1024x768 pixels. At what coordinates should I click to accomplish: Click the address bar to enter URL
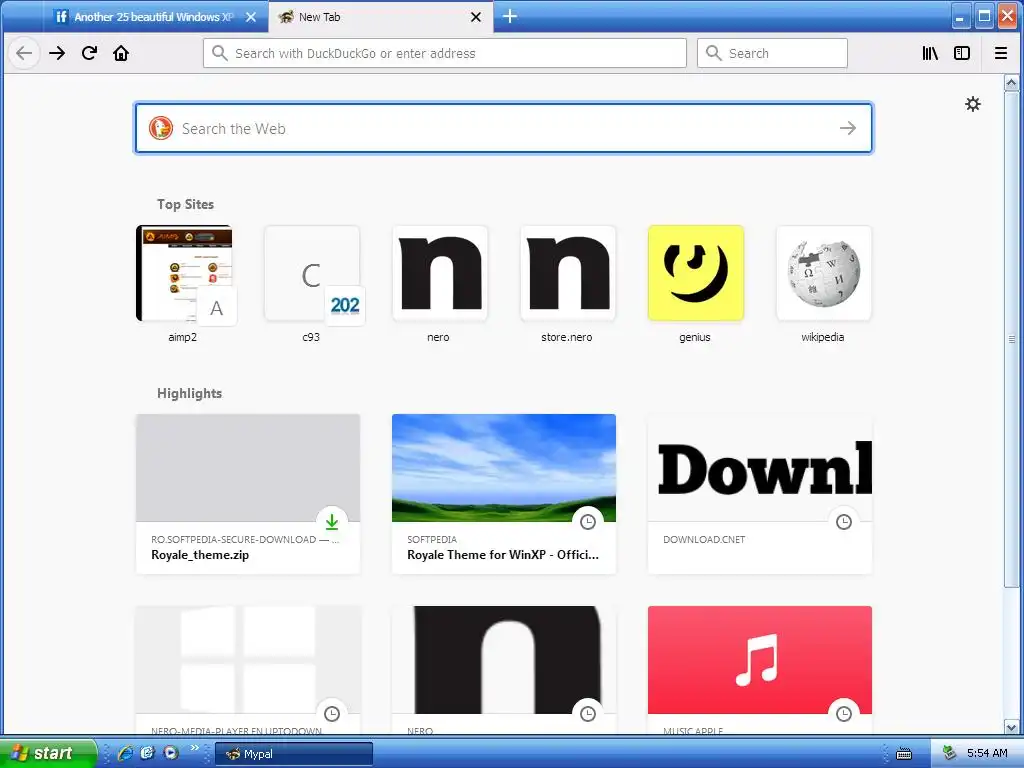pos(445,53)
